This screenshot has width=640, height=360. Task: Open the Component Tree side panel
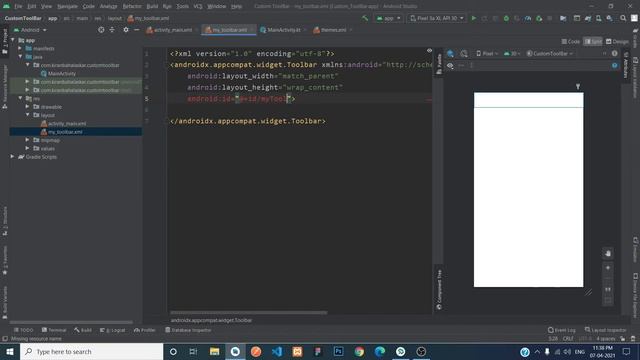439,289
